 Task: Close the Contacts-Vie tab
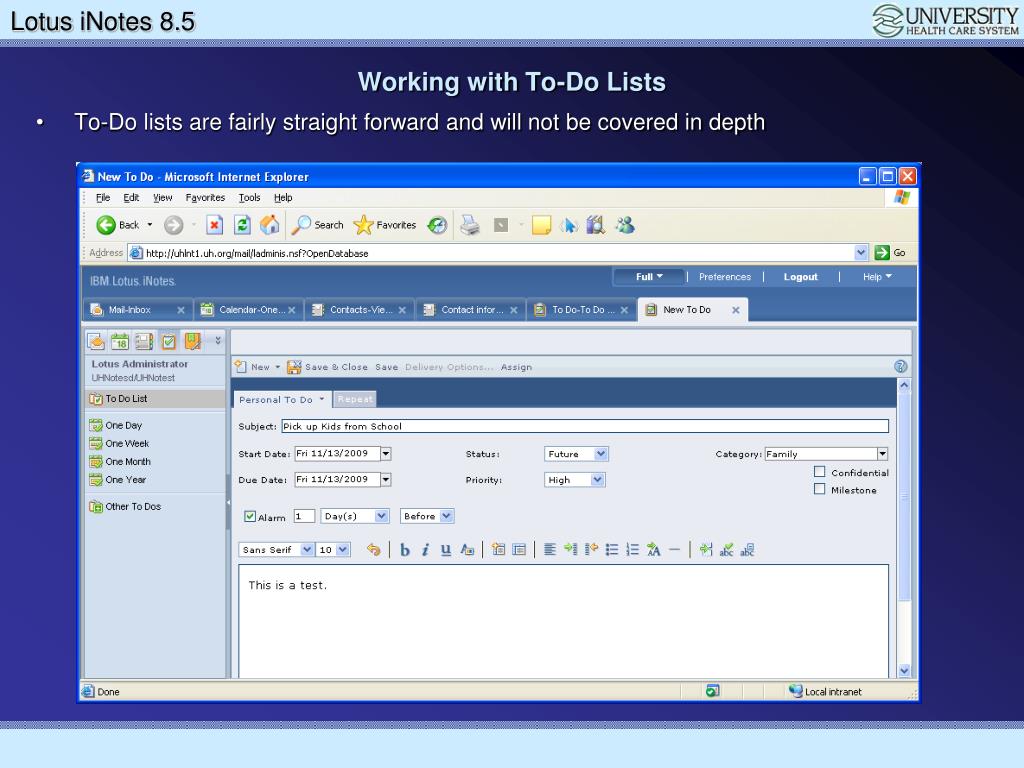tap(402, 310)
